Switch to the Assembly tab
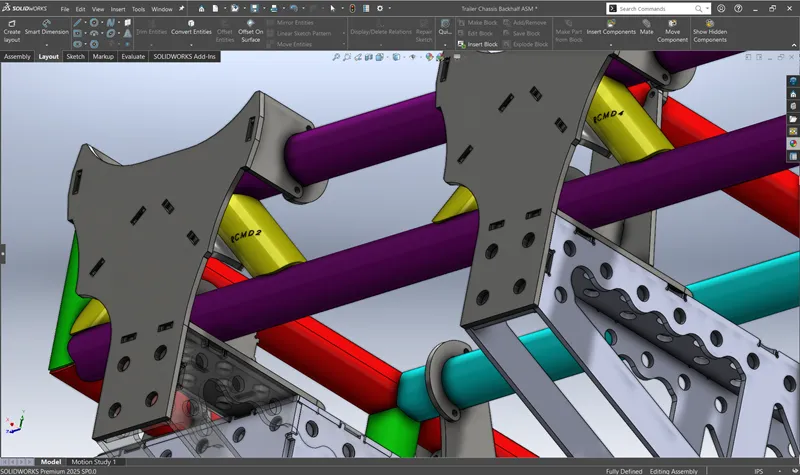Image resolution: width=800 pixels, height=475 pixels. [17, 57]
